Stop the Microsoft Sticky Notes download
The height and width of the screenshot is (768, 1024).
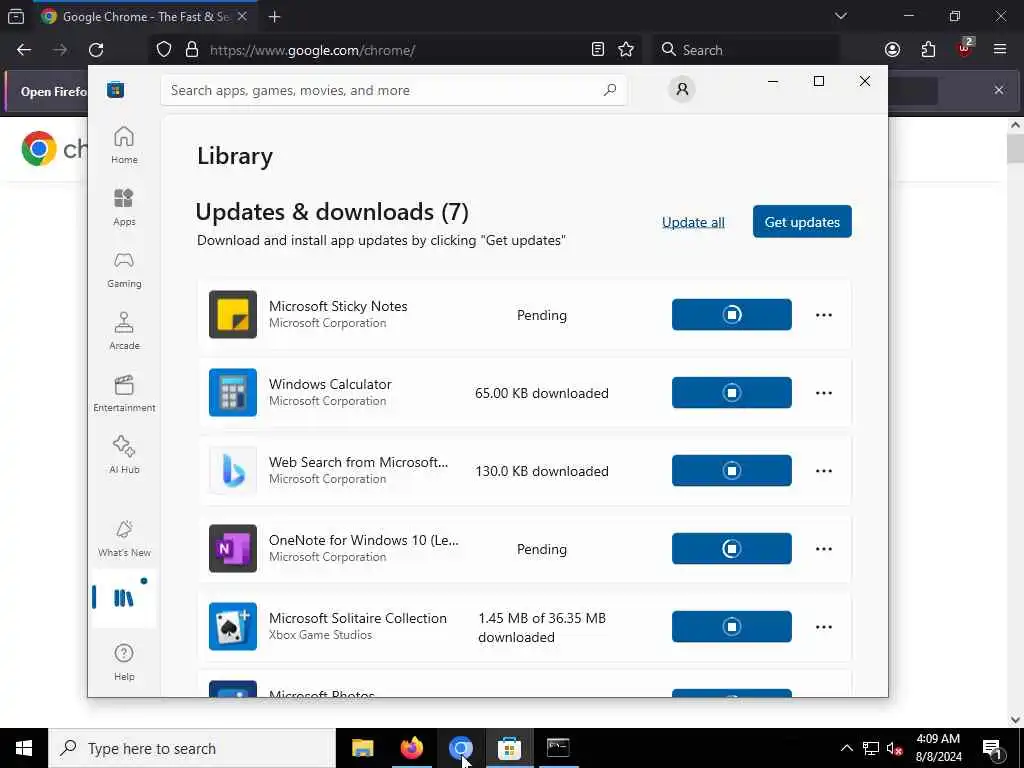click(x=731, y=315)
